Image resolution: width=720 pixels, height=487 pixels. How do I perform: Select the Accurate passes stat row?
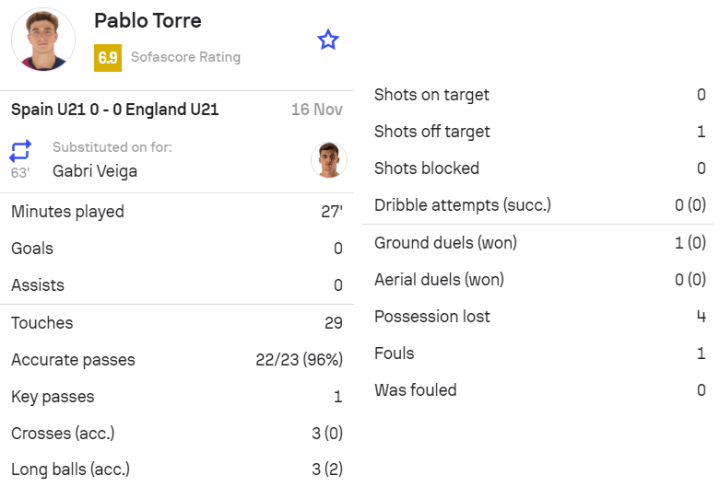pos(176,360)
